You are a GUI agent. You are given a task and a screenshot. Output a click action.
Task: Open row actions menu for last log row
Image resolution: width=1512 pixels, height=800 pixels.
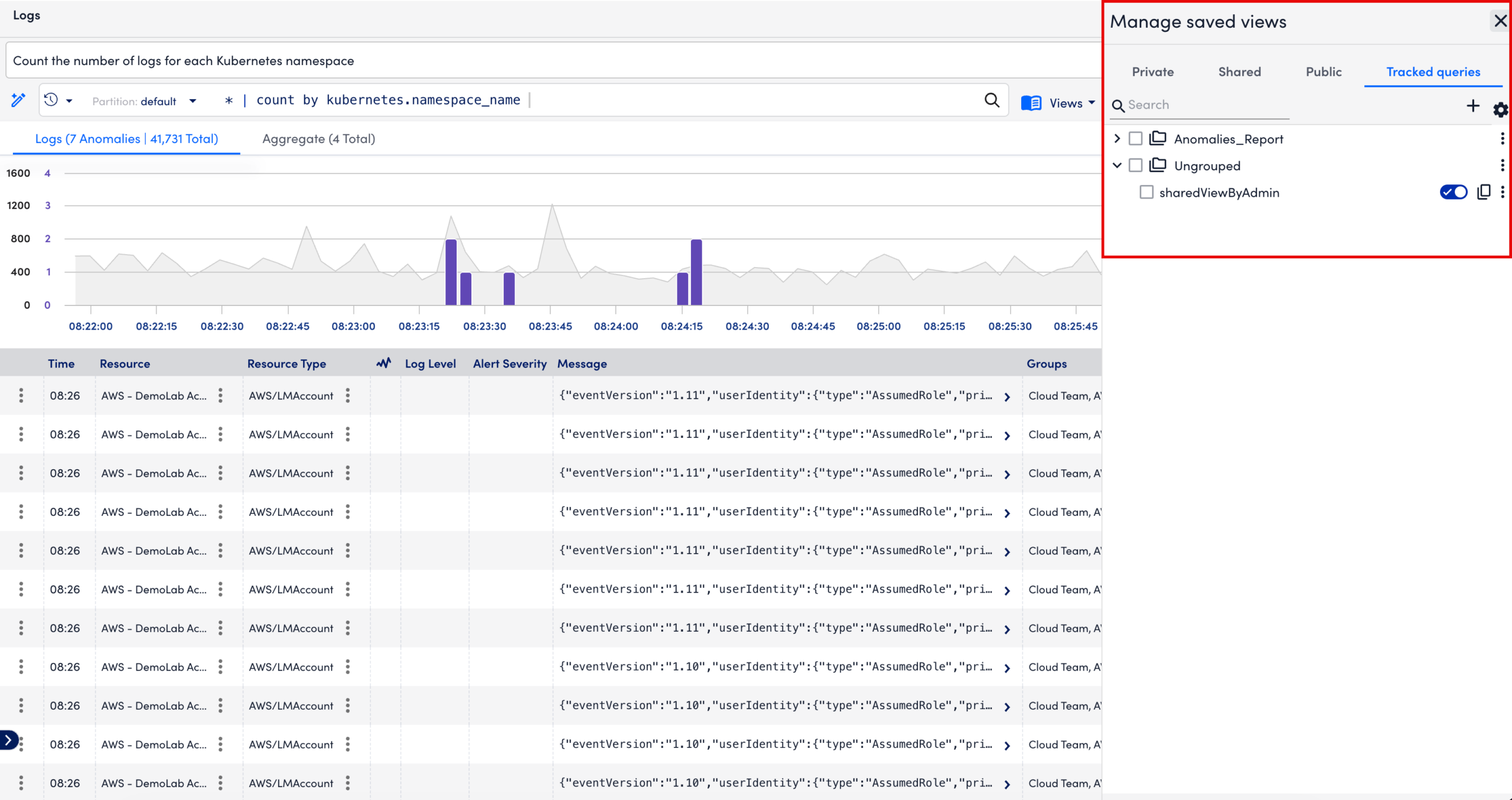tap(21, 783)
